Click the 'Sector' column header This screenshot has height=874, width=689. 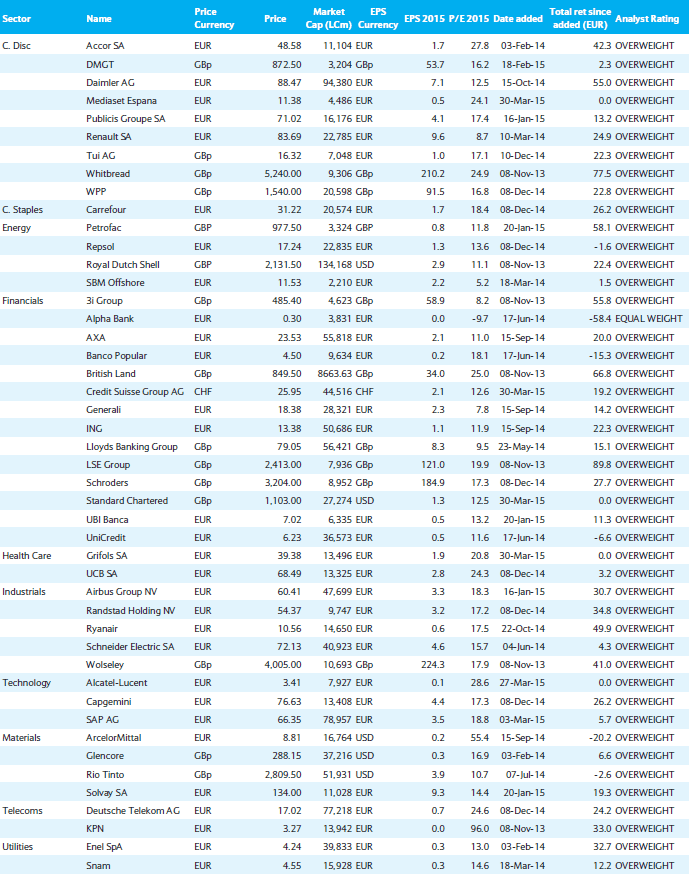click(x=16, y=18)
